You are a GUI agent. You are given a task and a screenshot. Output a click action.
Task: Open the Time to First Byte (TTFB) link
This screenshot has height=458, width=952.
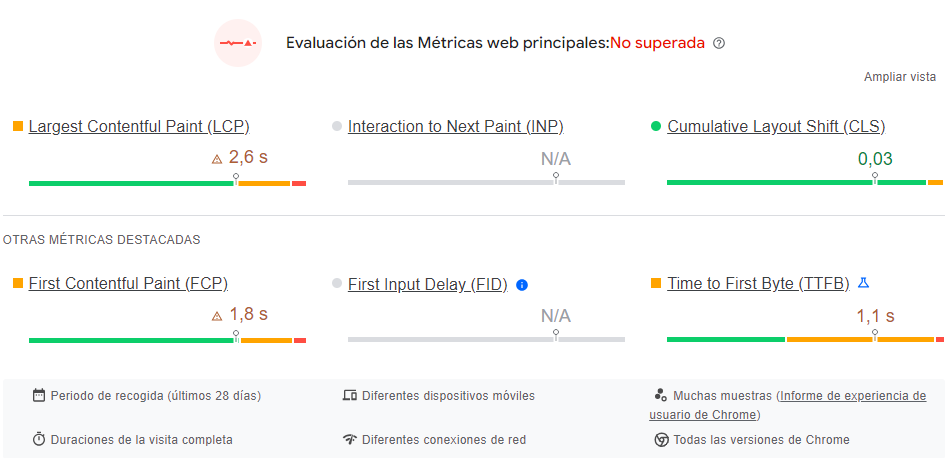tap(758, 284)
